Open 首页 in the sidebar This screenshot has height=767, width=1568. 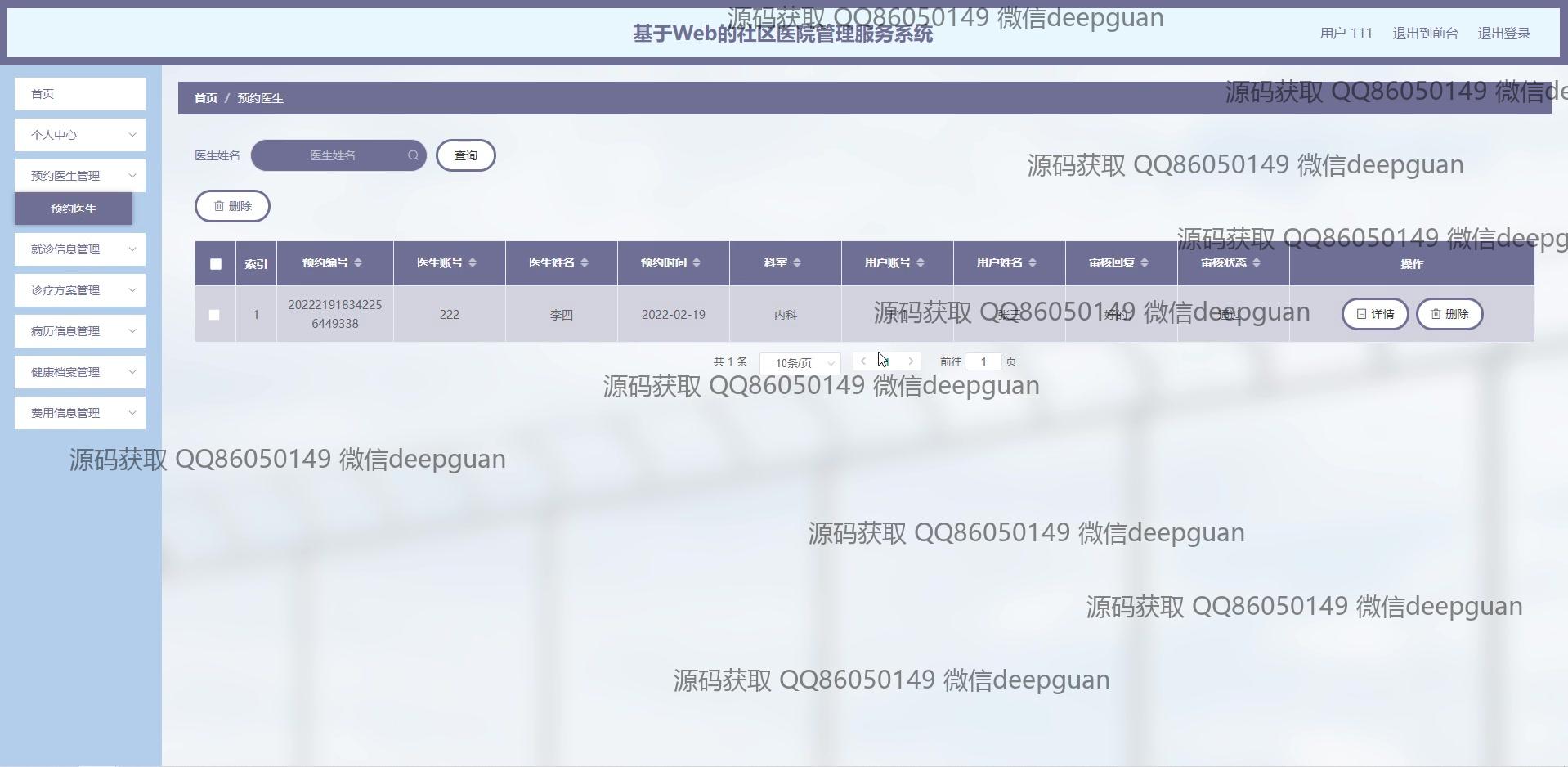click(x=80, y=94)
